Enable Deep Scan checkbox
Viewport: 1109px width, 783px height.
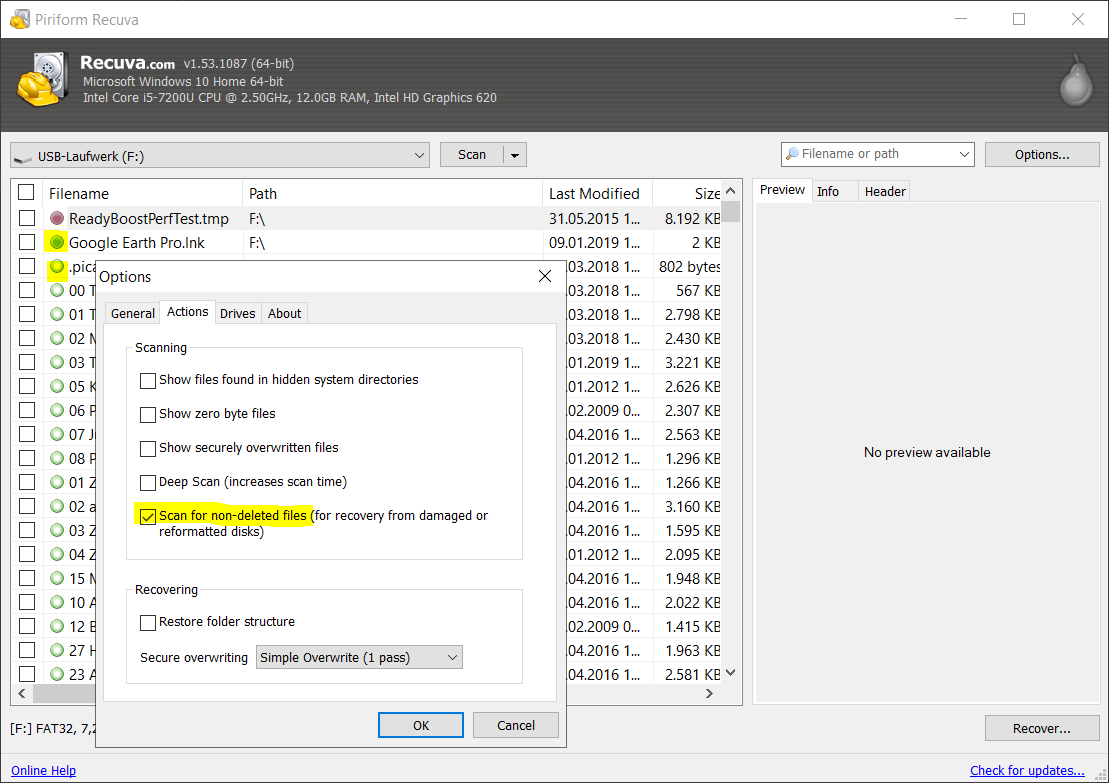148,482
